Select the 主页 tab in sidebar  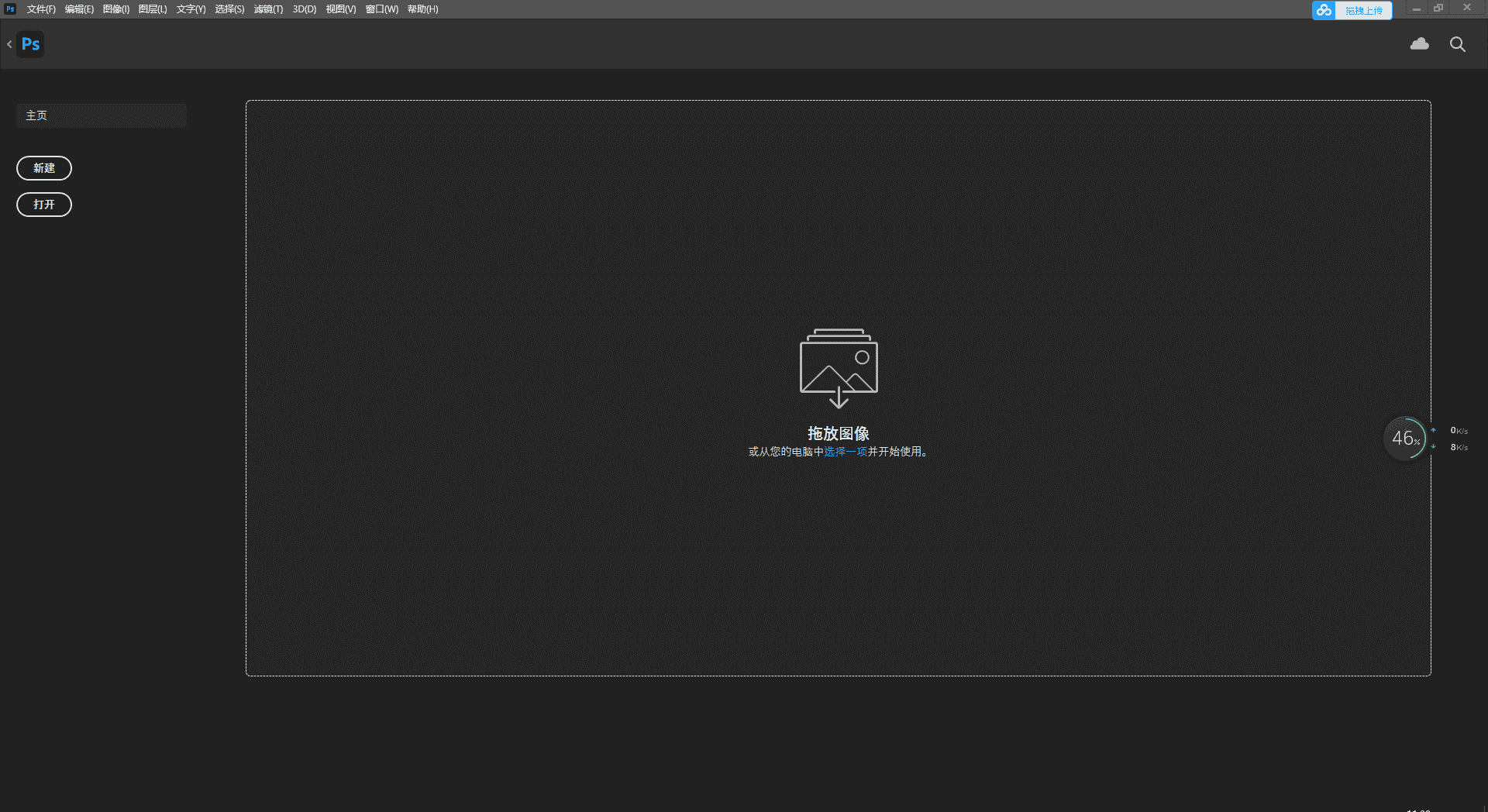101,115
